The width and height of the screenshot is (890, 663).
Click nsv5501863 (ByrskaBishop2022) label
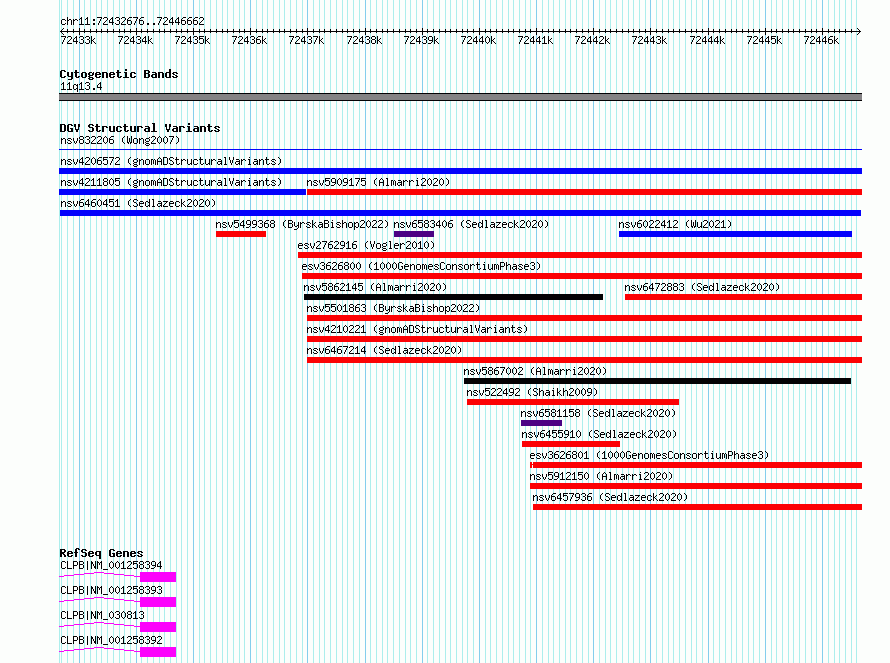(x=393, y=308)
